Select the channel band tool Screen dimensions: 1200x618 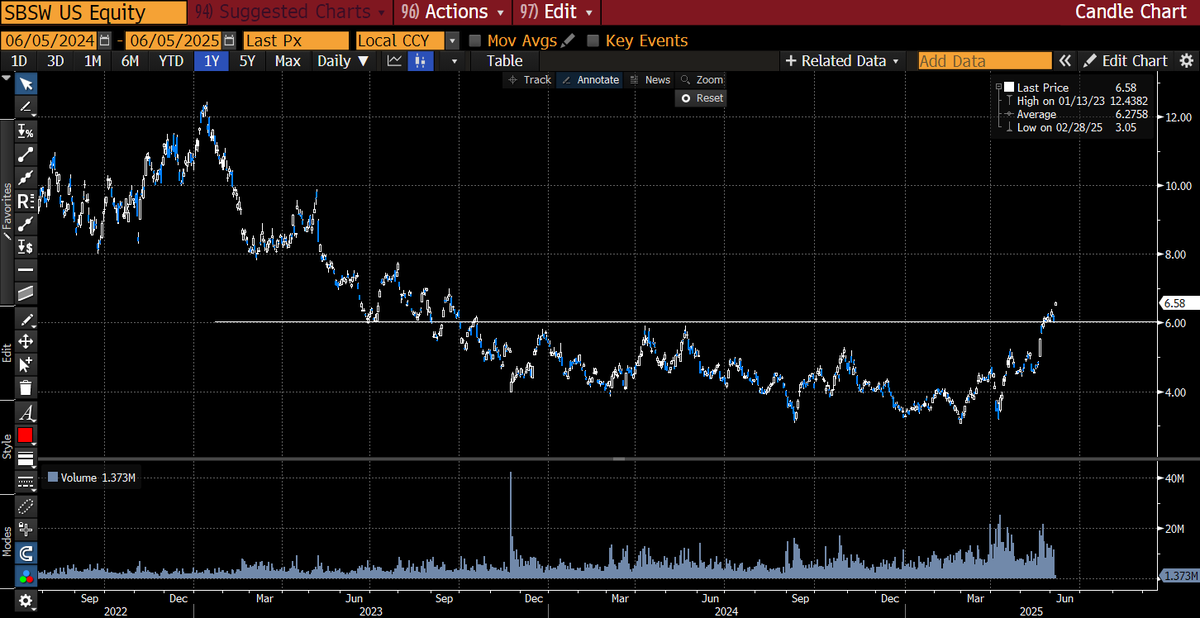[x=26, y=292]
